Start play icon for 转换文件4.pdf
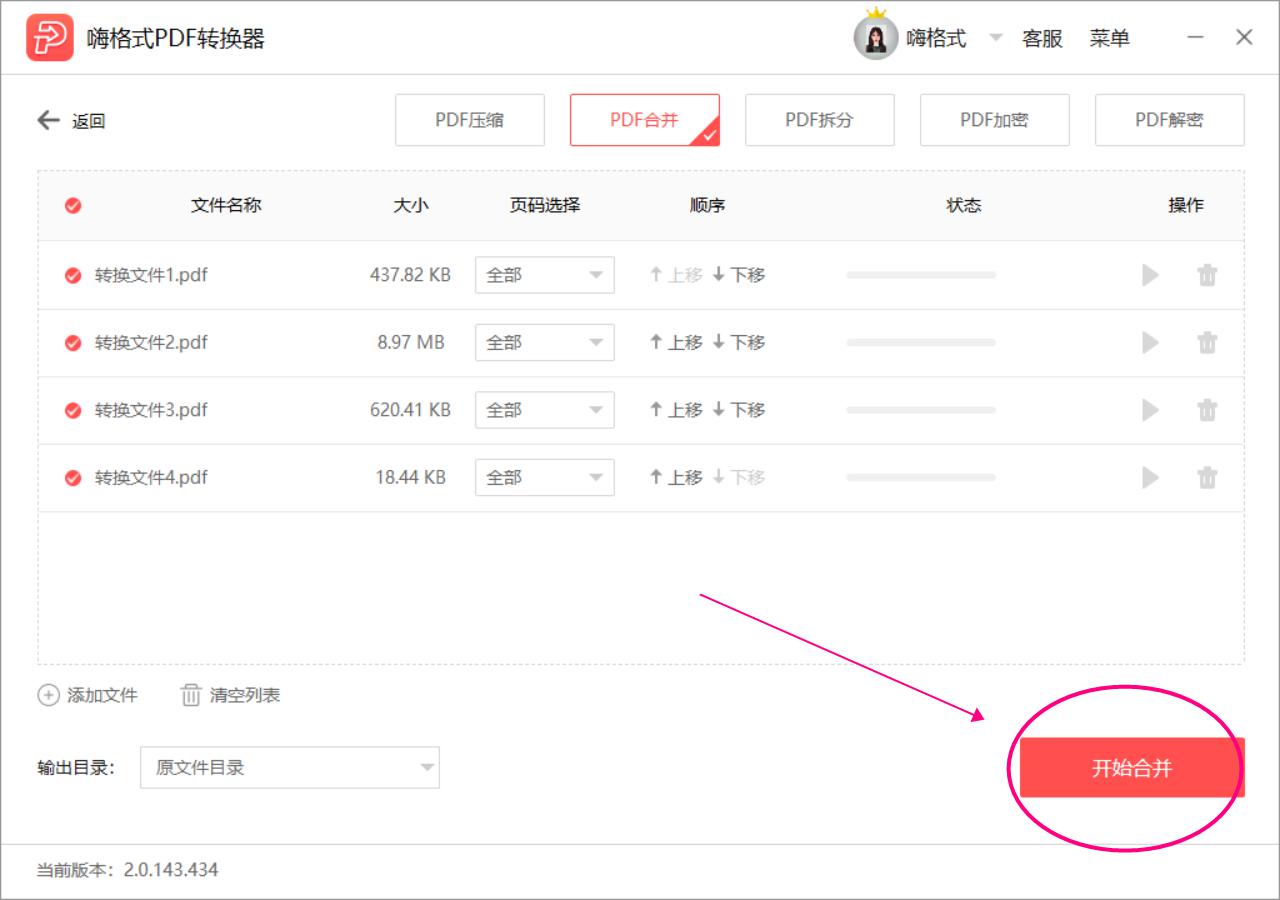Viewport: 1280px width, 900px height. (x=1150, y=478)
